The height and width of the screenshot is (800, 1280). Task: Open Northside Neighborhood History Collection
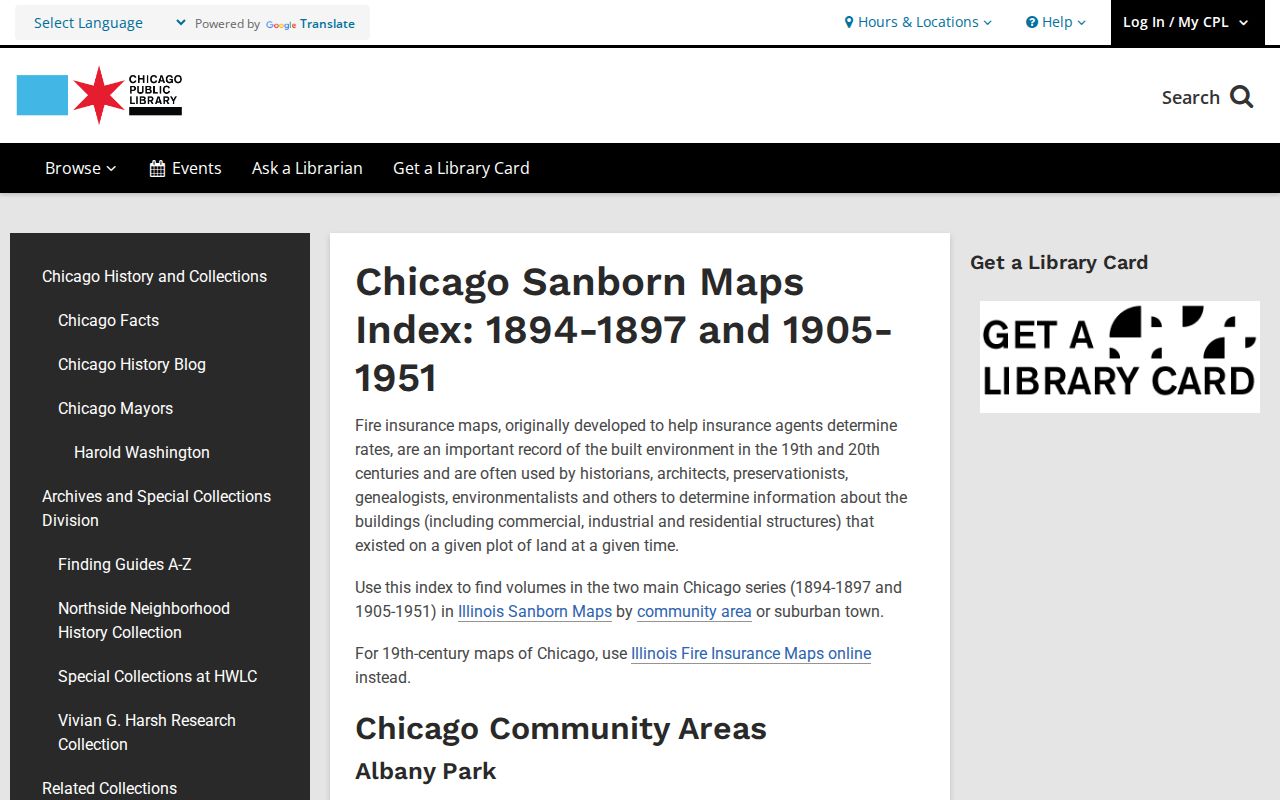click(x=144, y=620)
